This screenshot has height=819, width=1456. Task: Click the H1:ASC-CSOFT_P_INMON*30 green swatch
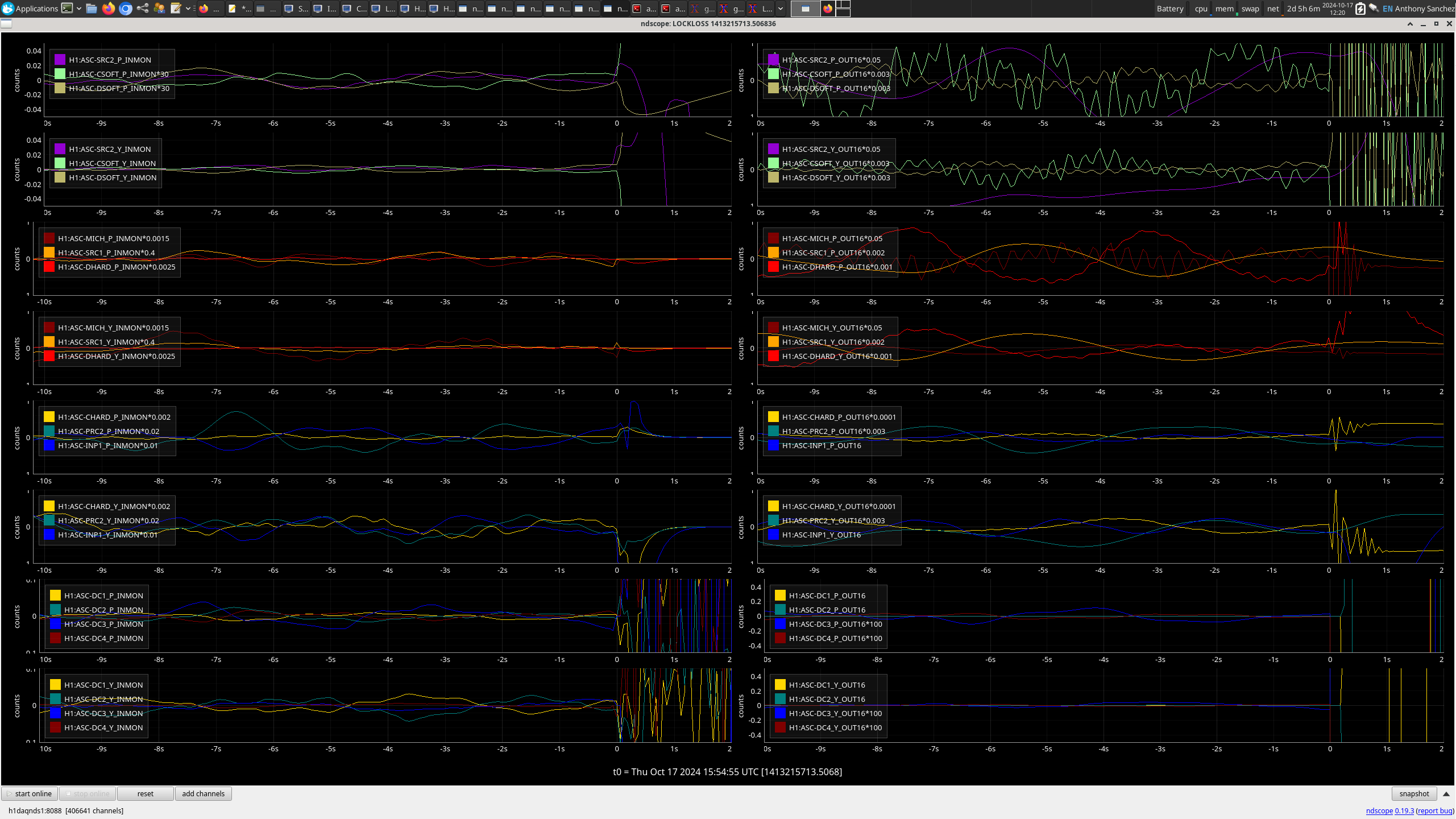60,73
